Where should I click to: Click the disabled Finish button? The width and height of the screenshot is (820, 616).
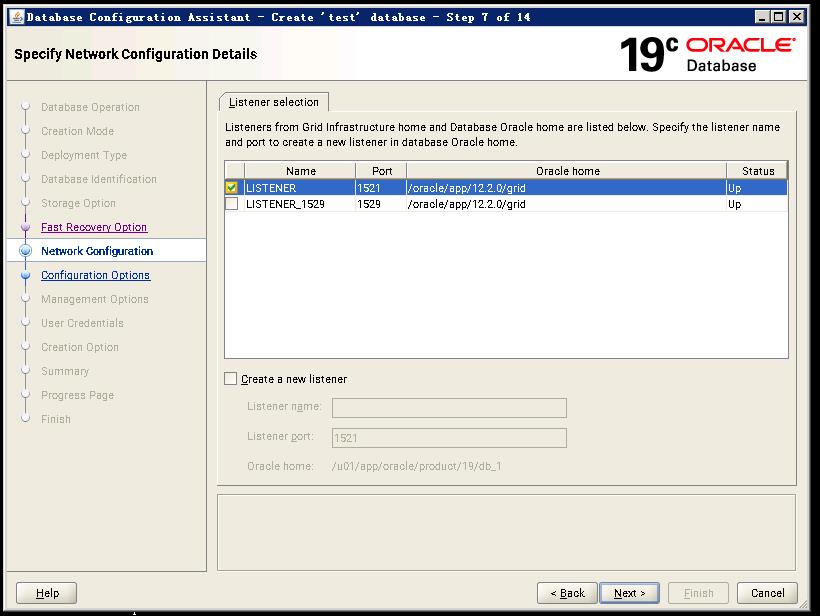tap(698, 593)
